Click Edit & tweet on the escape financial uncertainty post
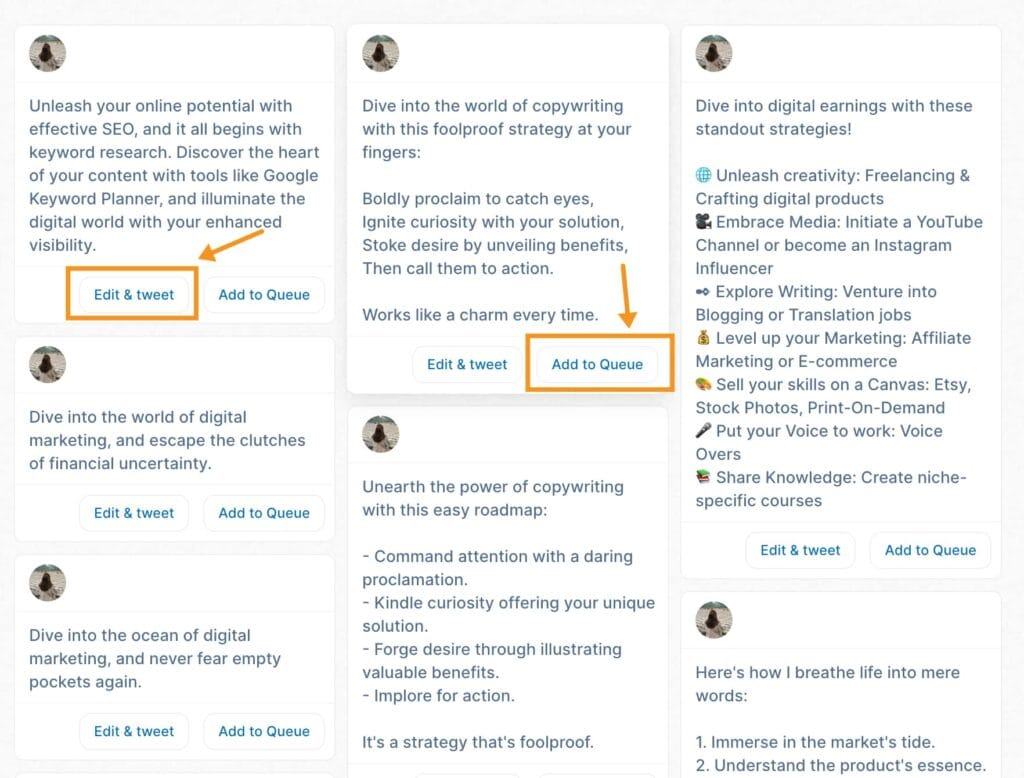This screenshot has width=1024, height=778. point(133,512)
